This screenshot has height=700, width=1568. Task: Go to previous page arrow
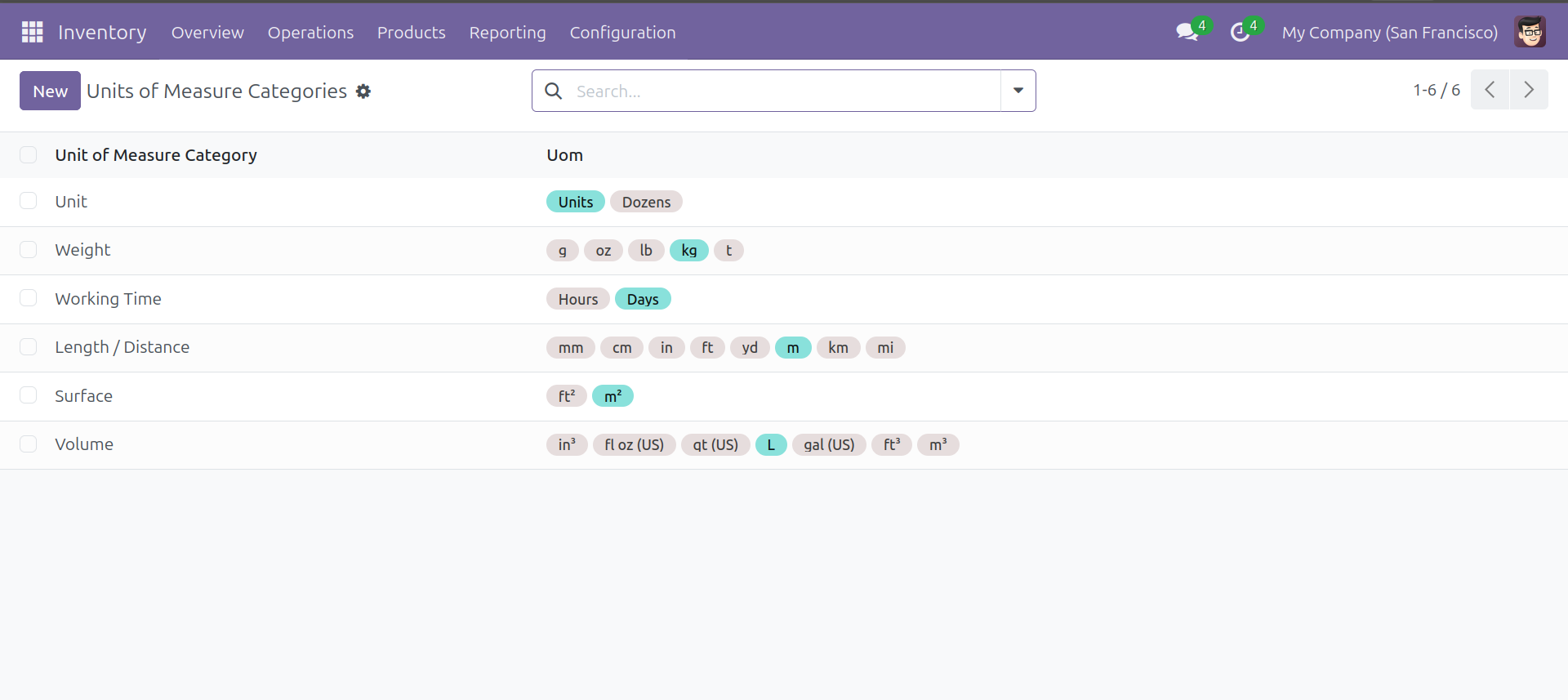(x=1490, y=90)
